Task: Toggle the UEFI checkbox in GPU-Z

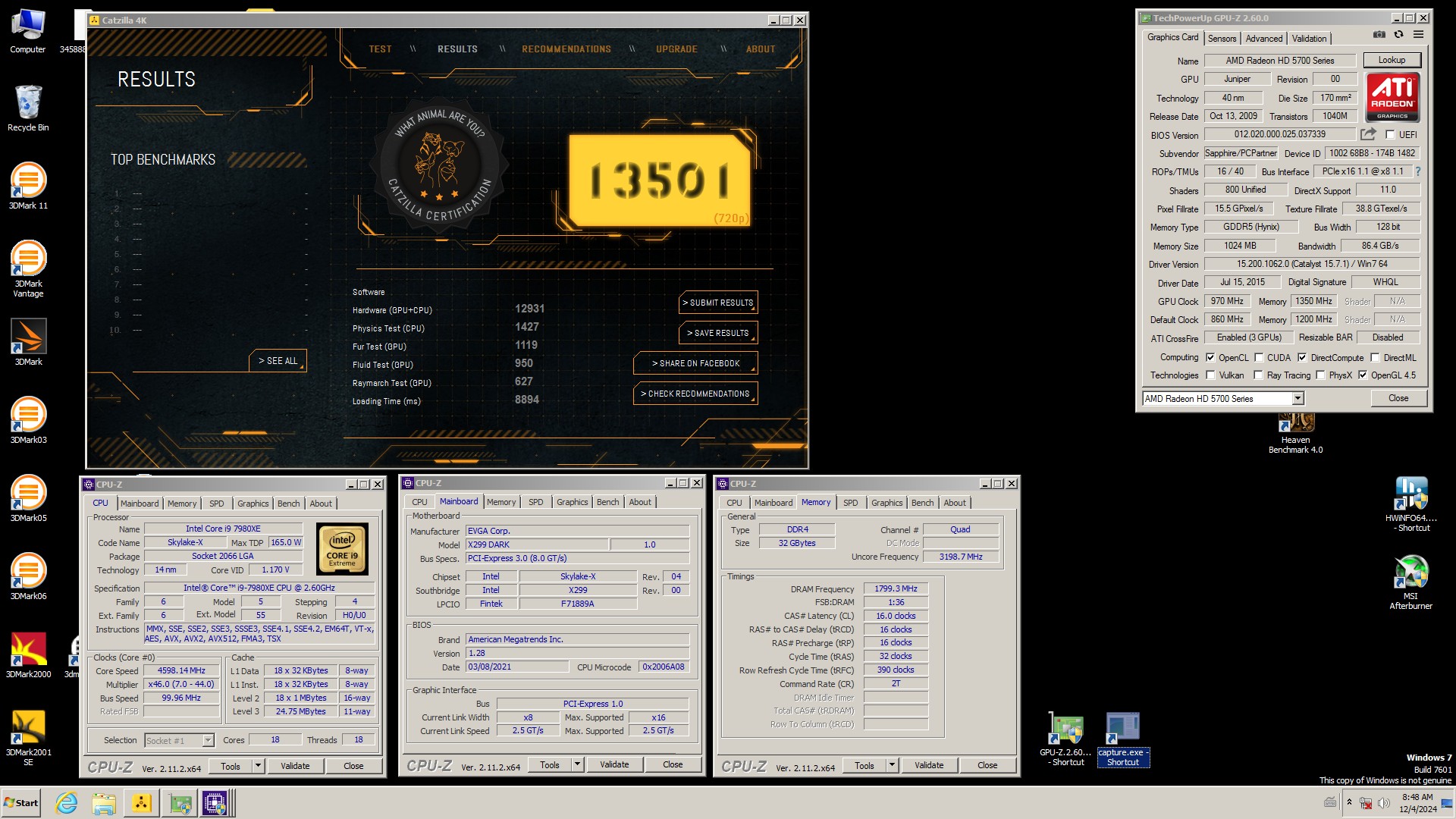Action: (1390, 134)
